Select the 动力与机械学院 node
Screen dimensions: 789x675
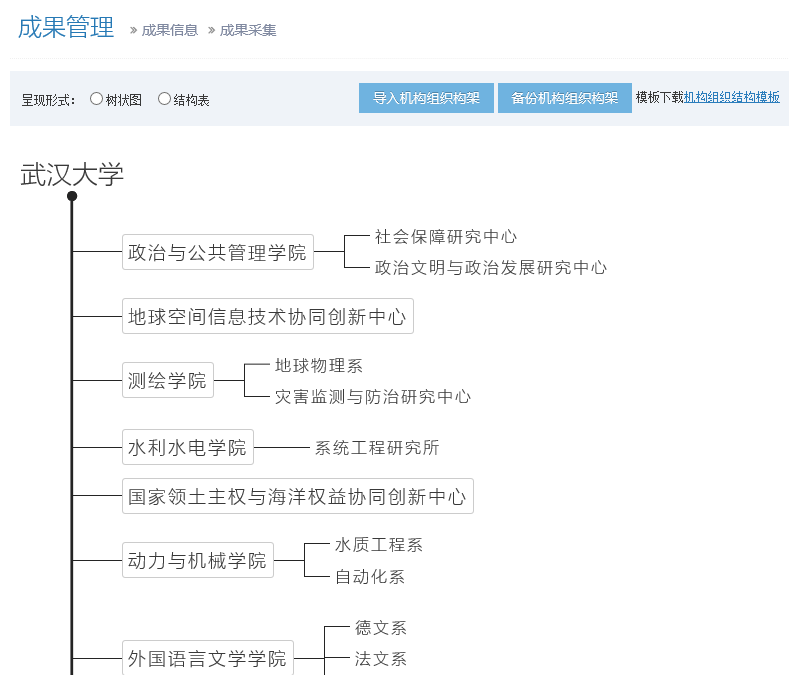[x=198, y=560]
